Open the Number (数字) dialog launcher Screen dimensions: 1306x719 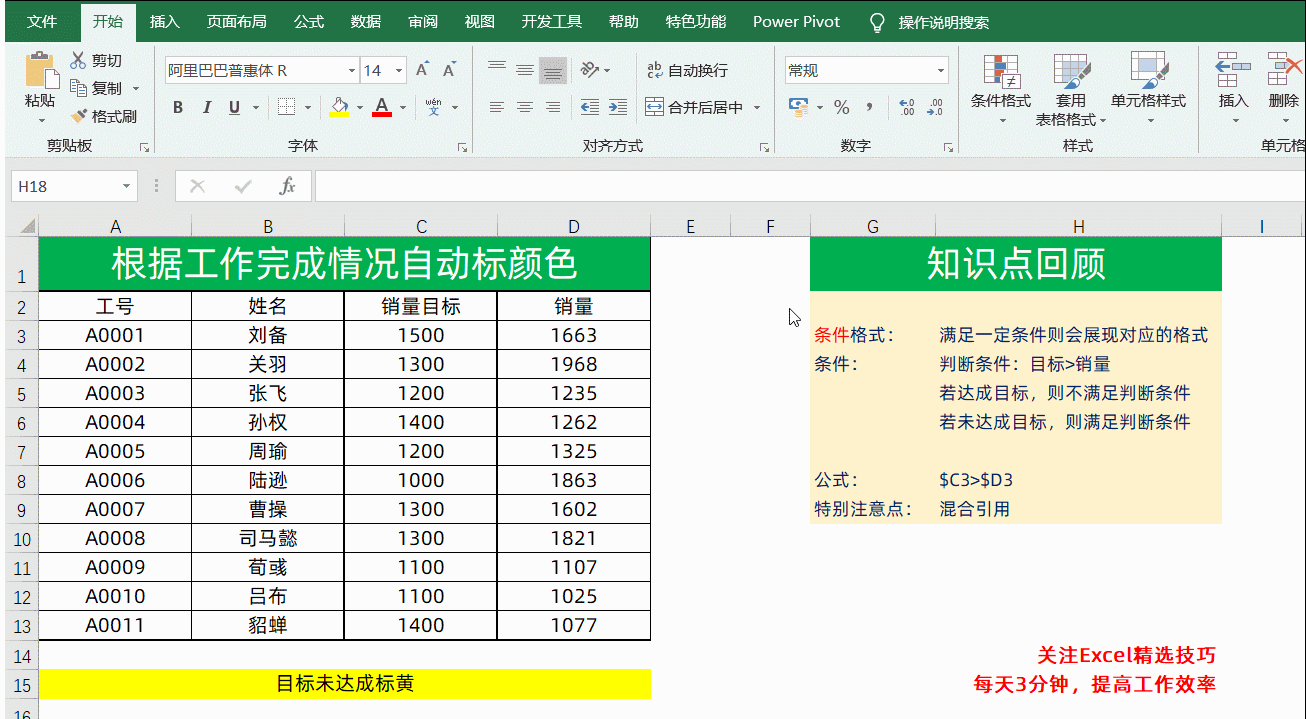click(x=948, y=147)
